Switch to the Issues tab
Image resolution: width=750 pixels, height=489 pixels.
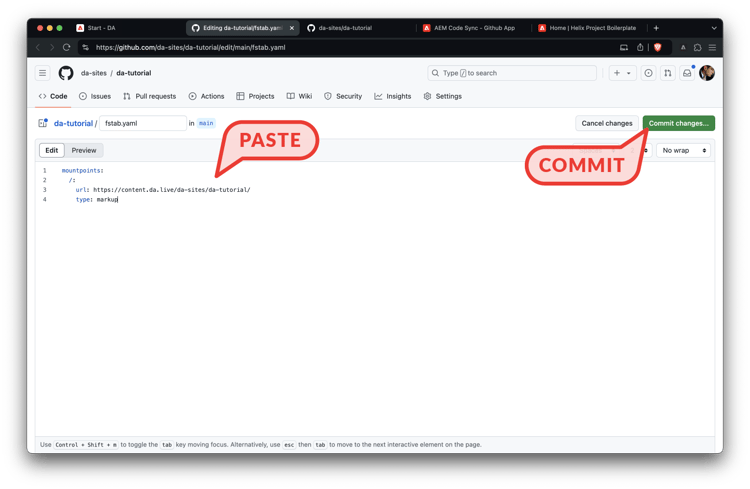point(95,96)
